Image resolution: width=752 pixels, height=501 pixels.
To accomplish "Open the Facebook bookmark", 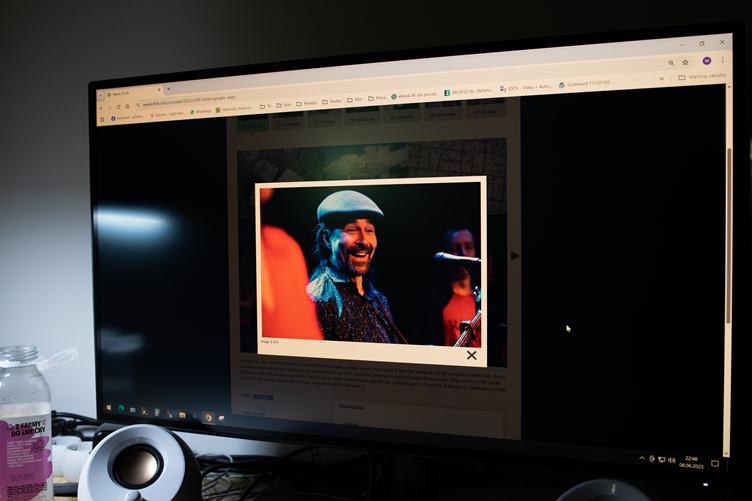I will 127,117.
